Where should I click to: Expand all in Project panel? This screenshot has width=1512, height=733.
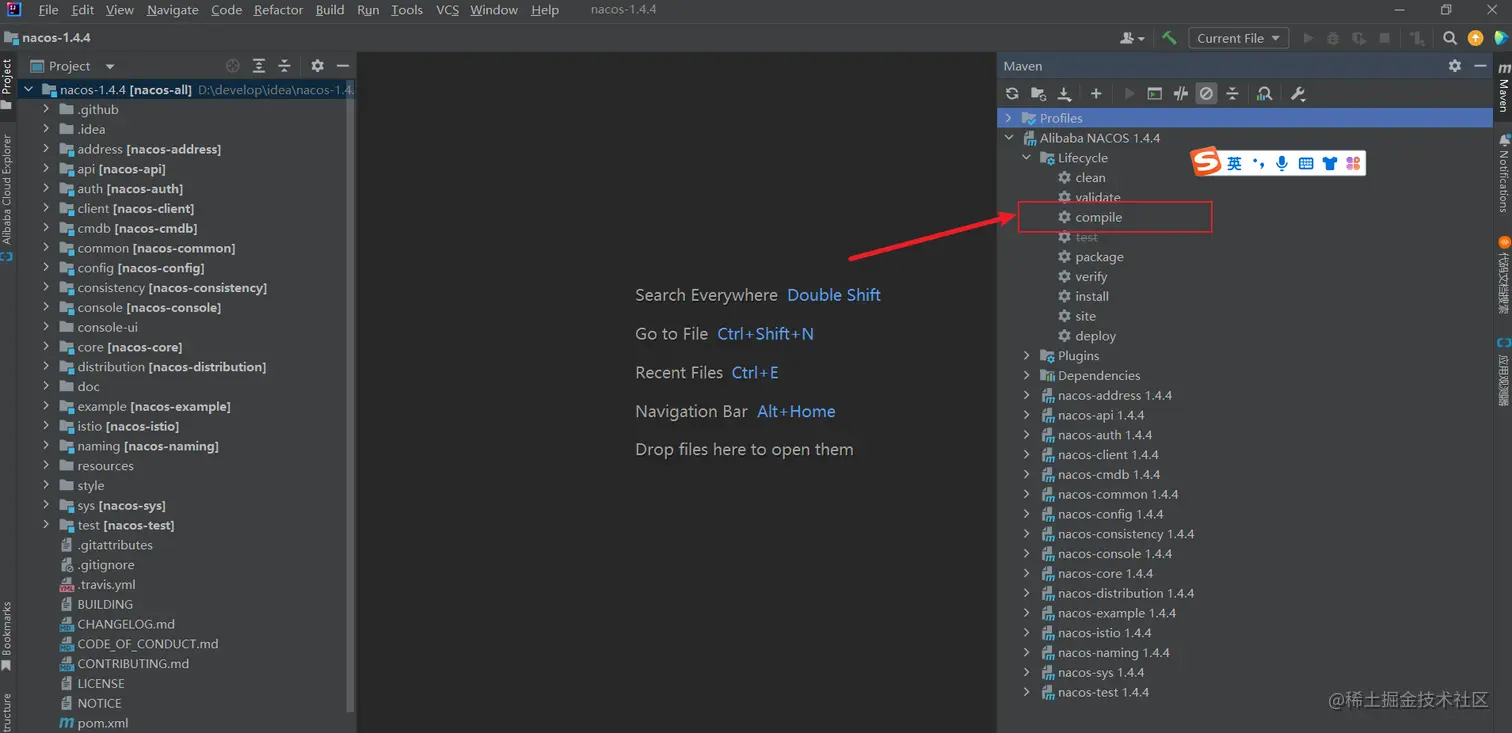pyautogui.click(x=259, y=65)
